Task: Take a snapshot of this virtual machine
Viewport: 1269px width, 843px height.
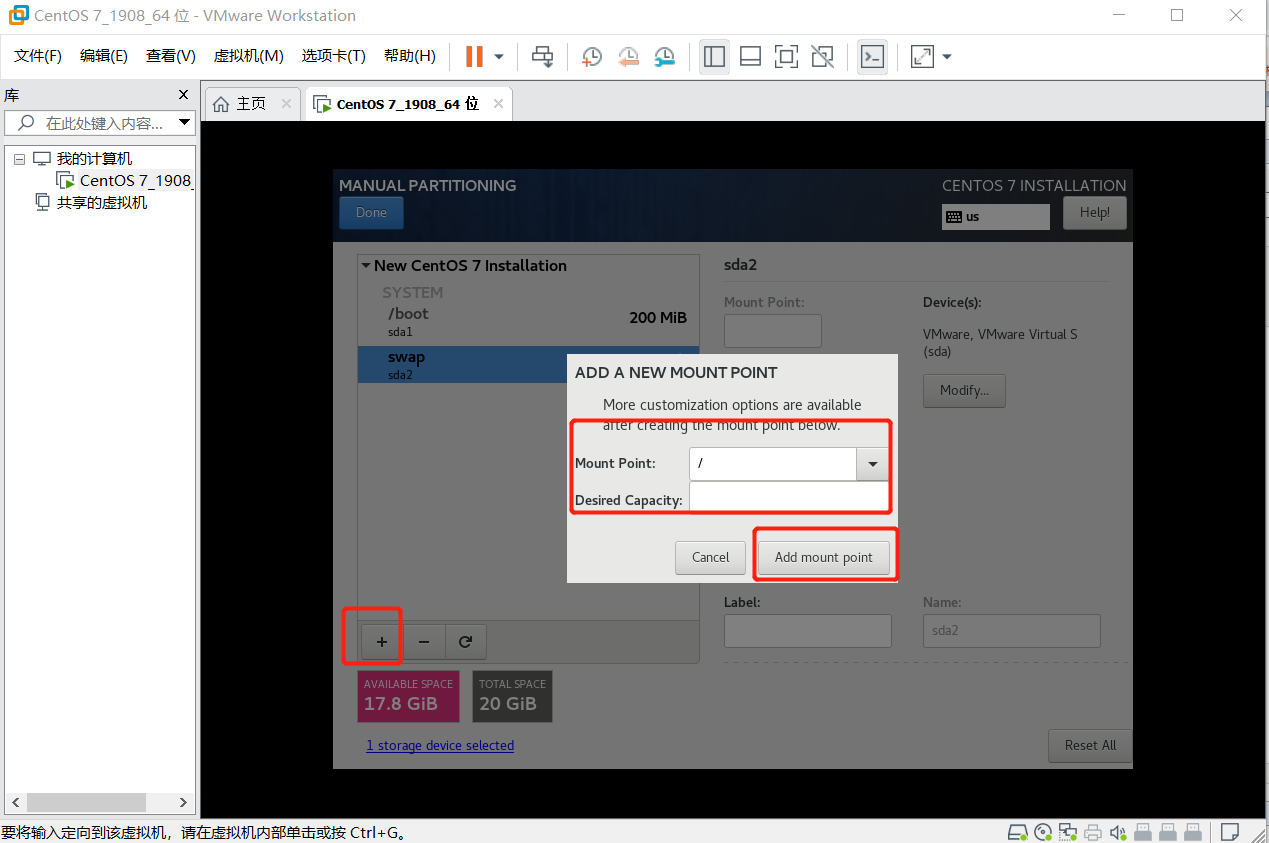Action: [x=592, y=57]
